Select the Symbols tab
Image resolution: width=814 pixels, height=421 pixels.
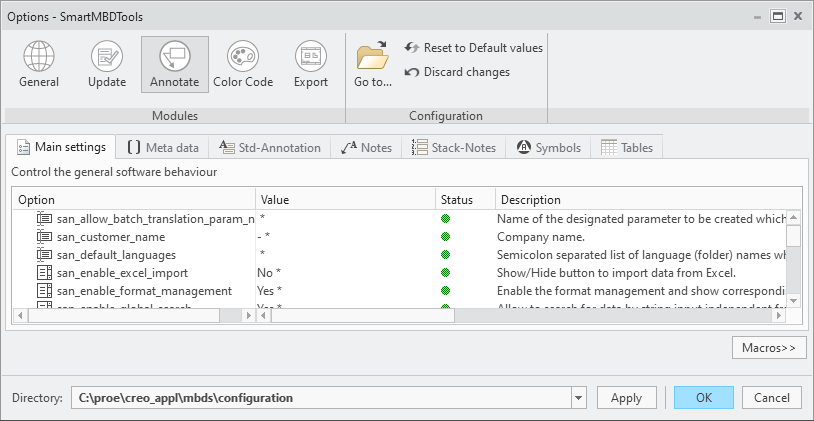point(548,147)
